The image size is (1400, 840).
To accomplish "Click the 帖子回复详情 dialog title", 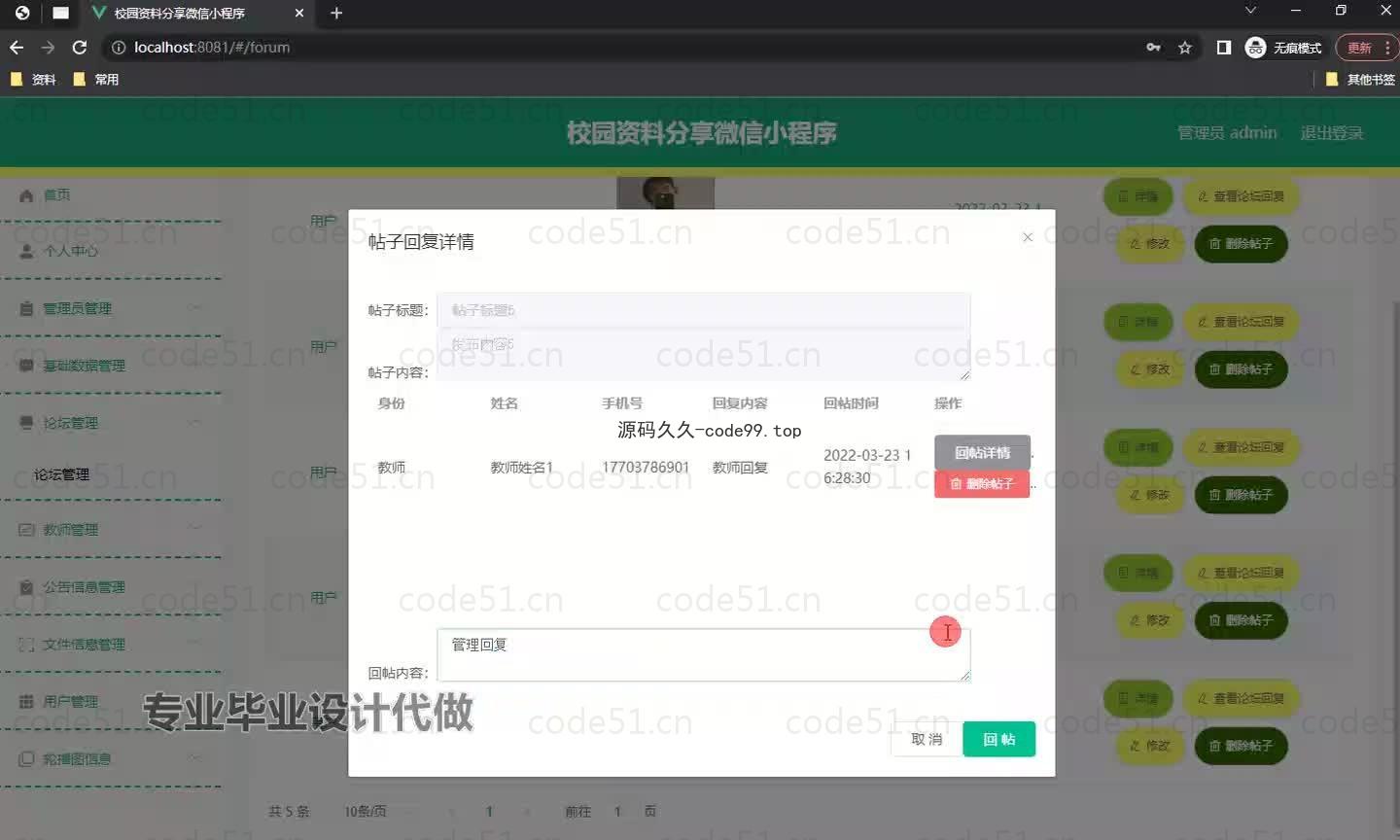I will 421,242.
